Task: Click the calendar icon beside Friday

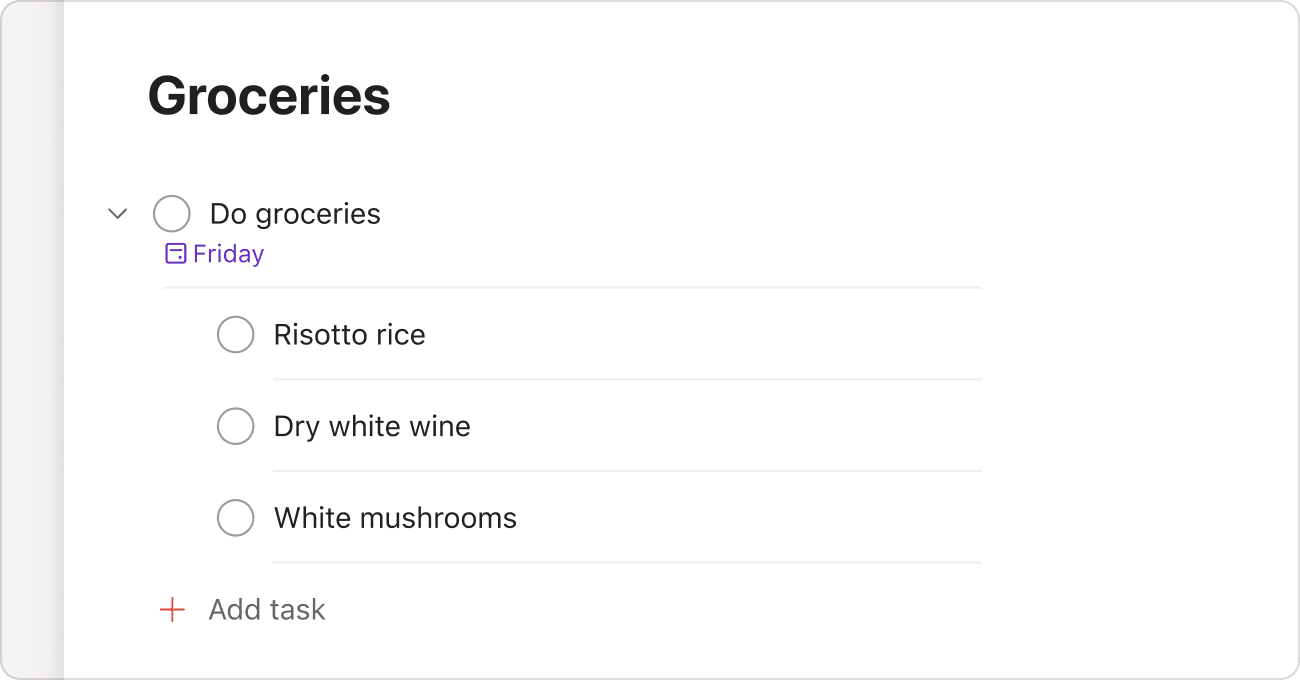Action: [x=176, y=254]
